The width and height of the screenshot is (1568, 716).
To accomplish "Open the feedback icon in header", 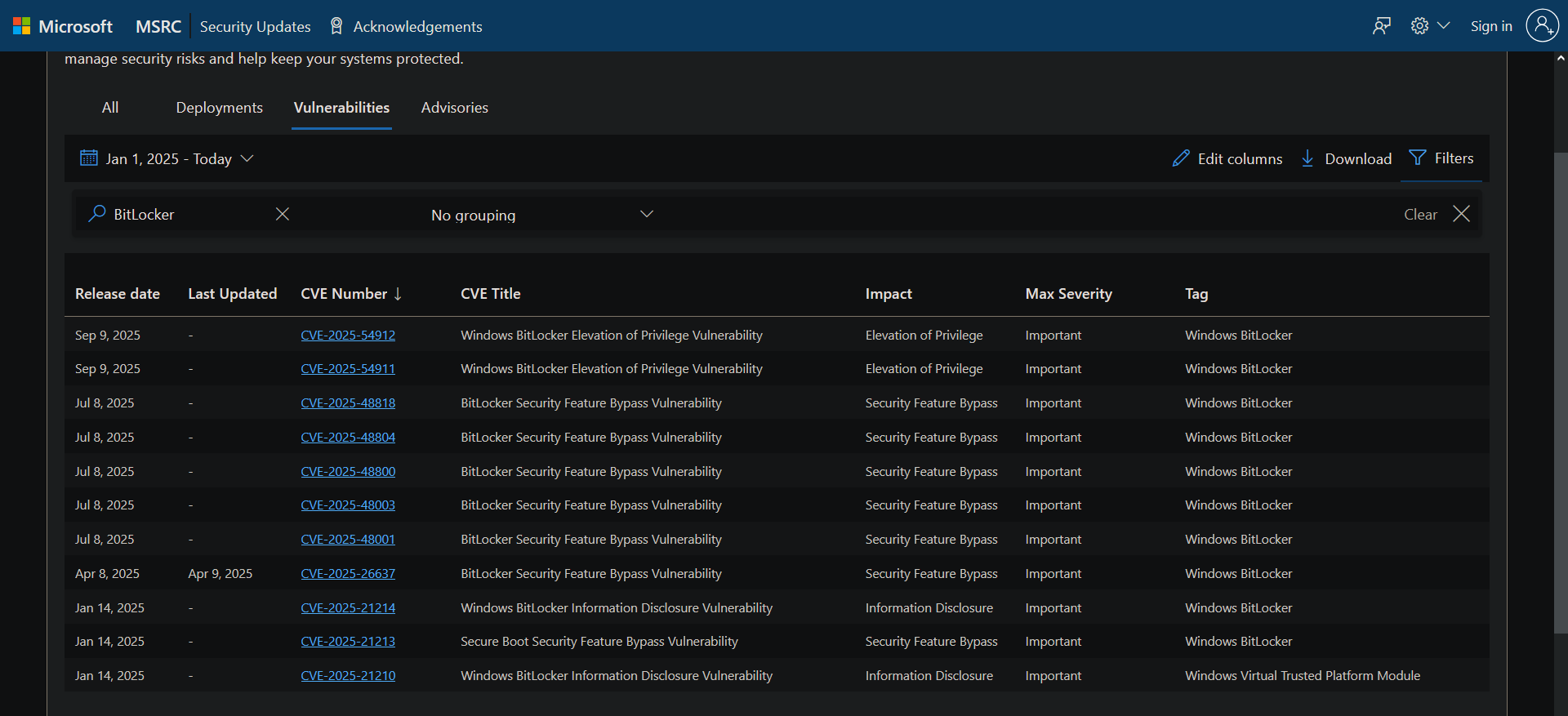I will pos(1381,26).
